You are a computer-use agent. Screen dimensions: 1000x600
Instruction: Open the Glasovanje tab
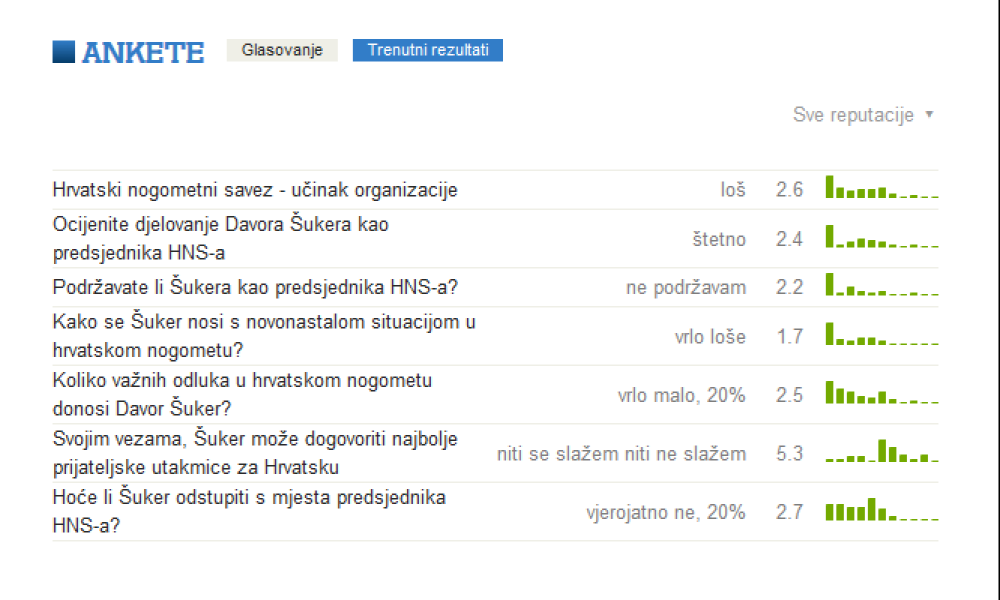pos(282,50)
